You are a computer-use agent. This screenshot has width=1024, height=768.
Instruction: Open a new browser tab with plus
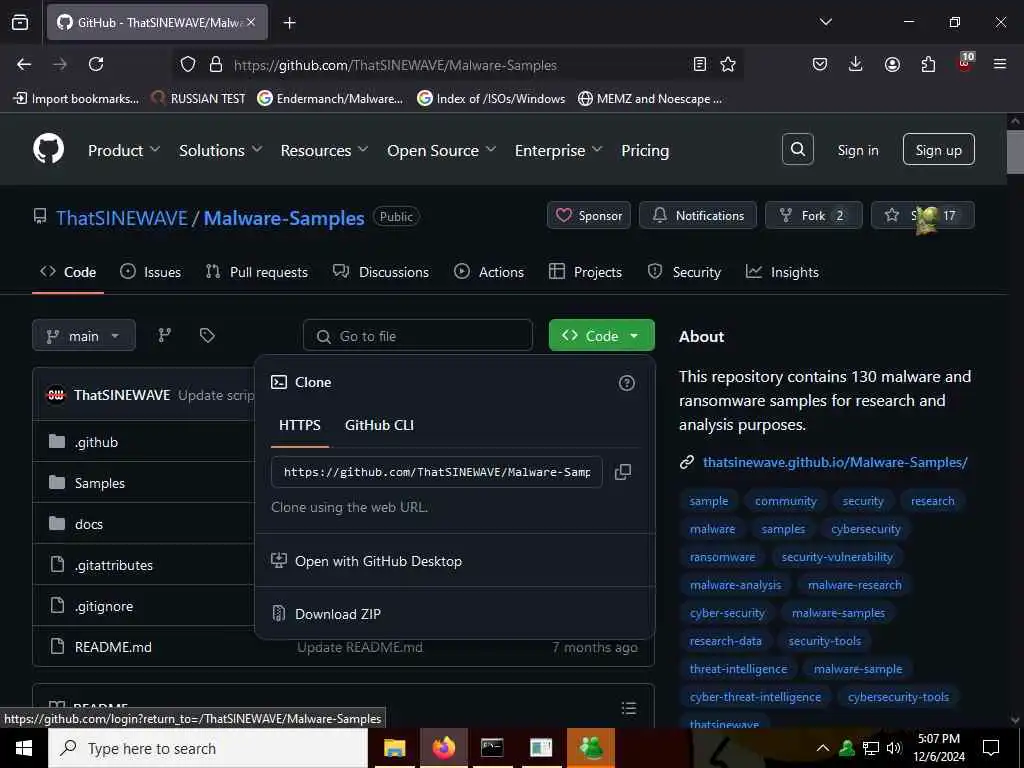coord(289,23)
